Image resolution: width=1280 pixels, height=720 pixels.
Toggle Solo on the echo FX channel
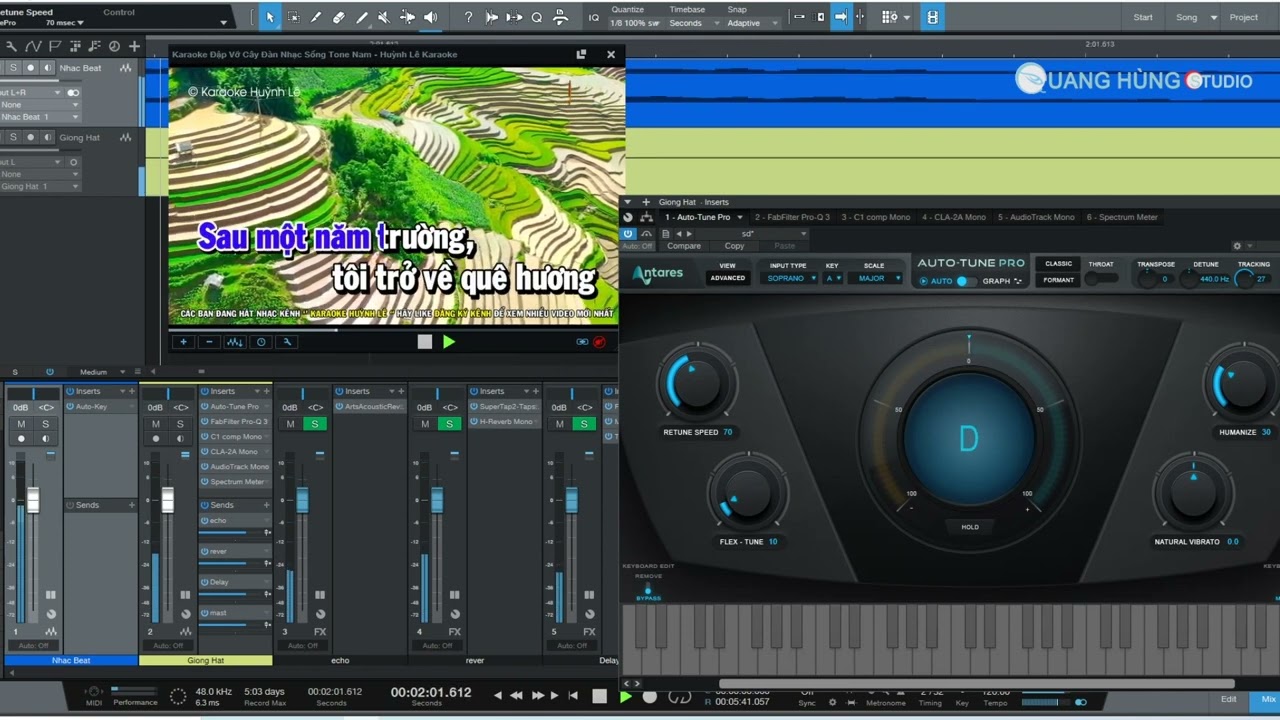[x=315, y=424]
